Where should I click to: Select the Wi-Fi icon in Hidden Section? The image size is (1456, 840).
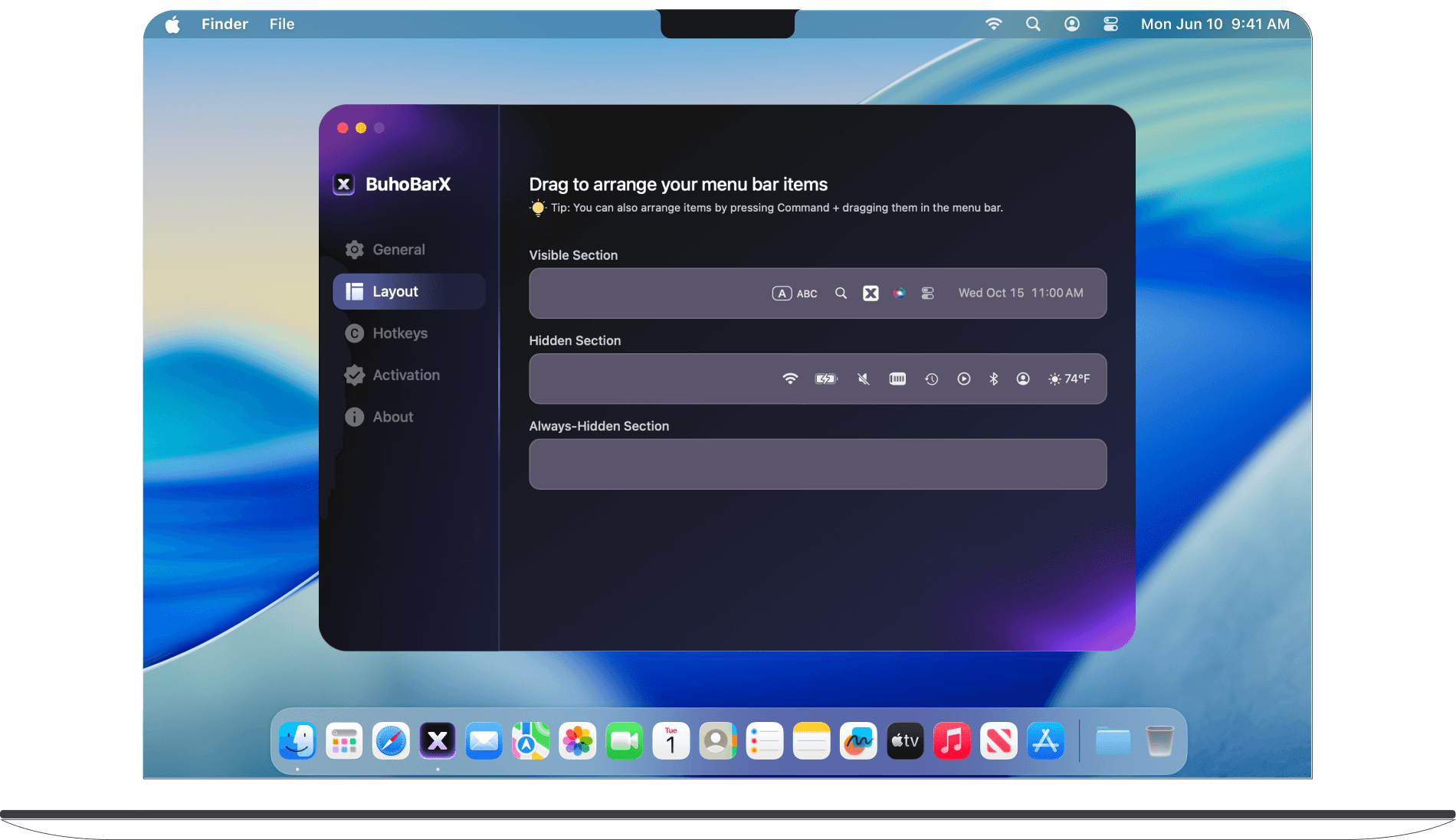[x=790, y=379]
